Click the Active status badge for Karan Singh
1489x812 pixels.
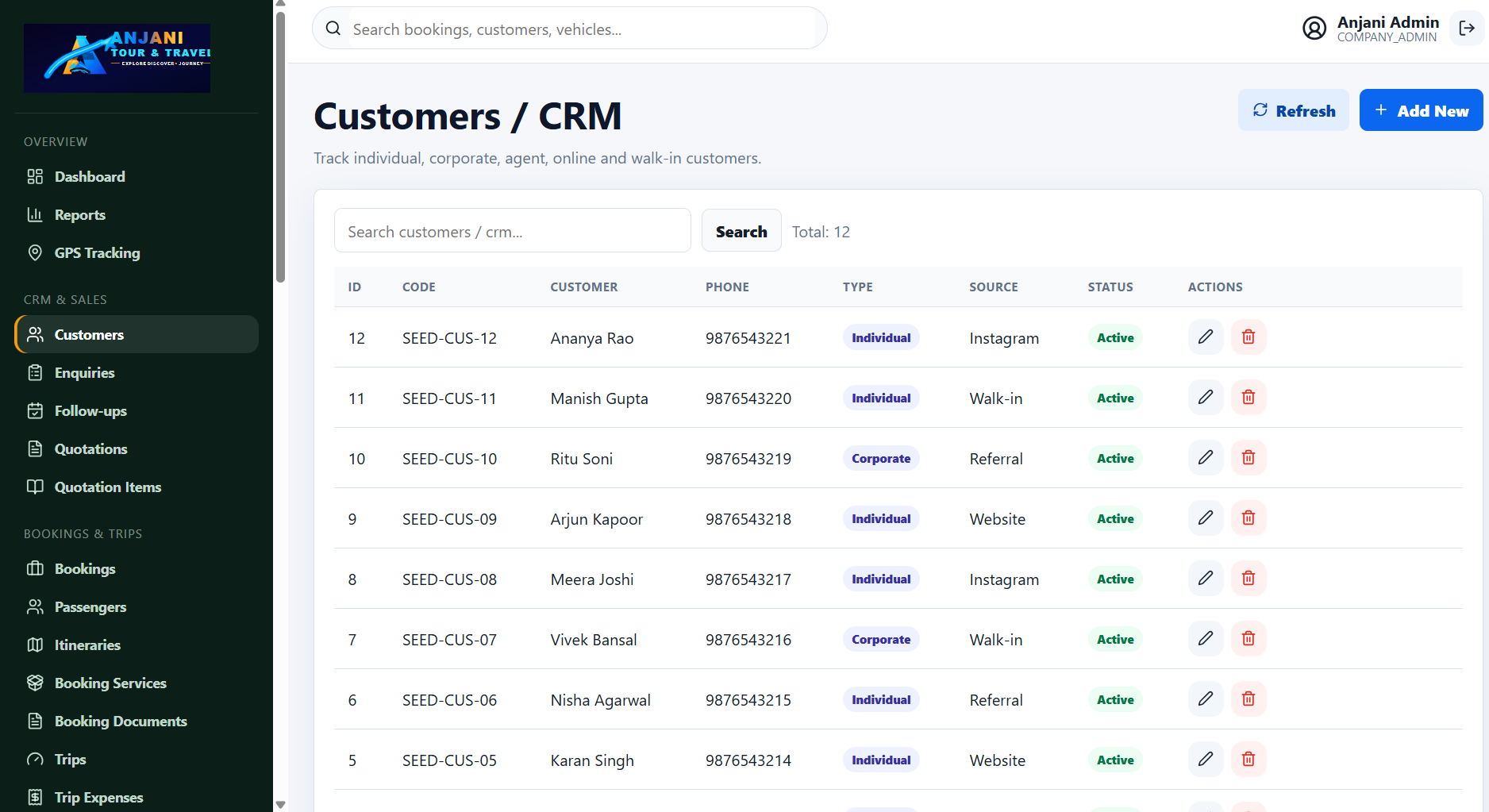(1115, 760)
